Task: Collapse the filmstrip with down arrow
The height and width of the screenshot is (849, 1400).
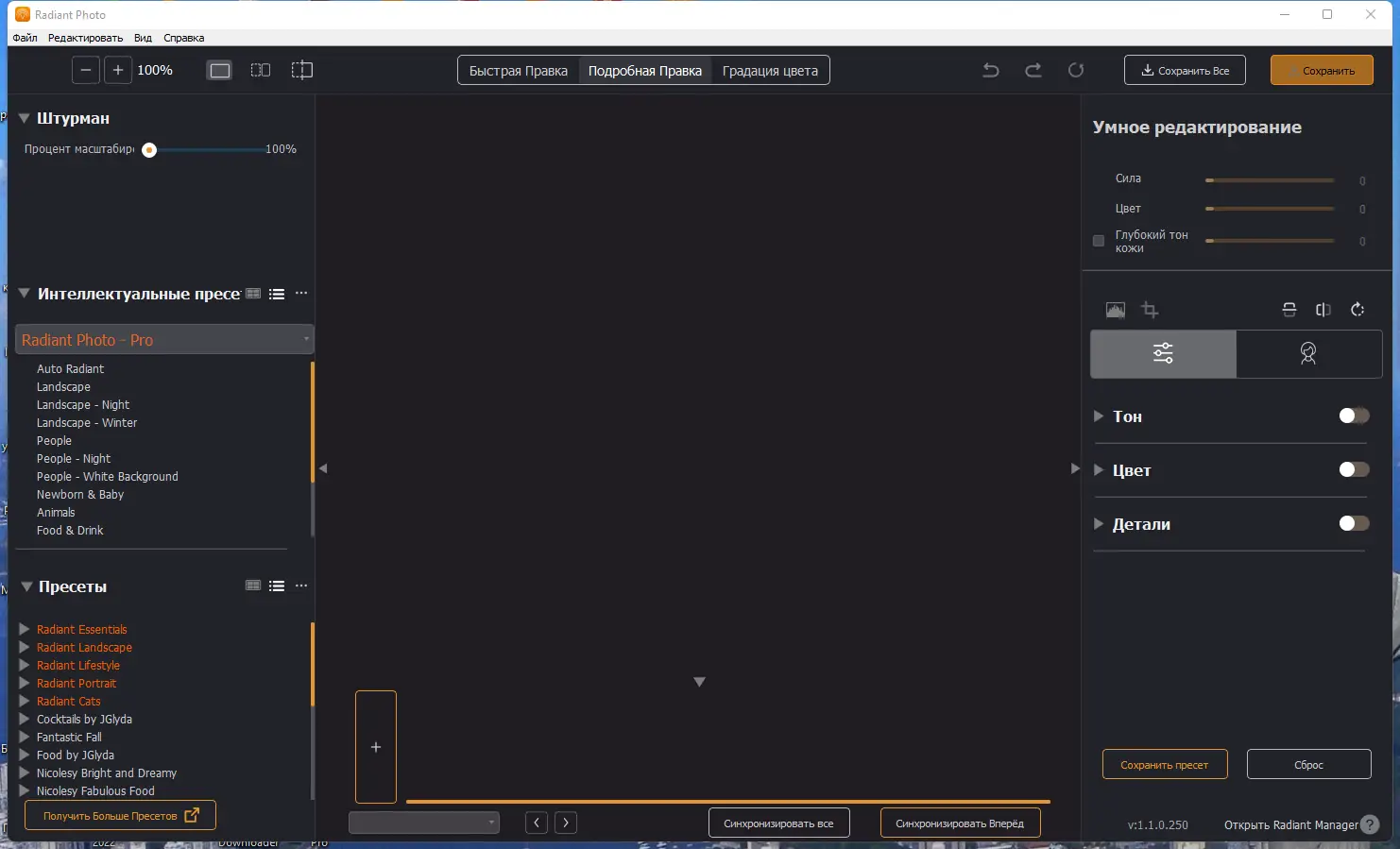Action: tap(700, 682)
